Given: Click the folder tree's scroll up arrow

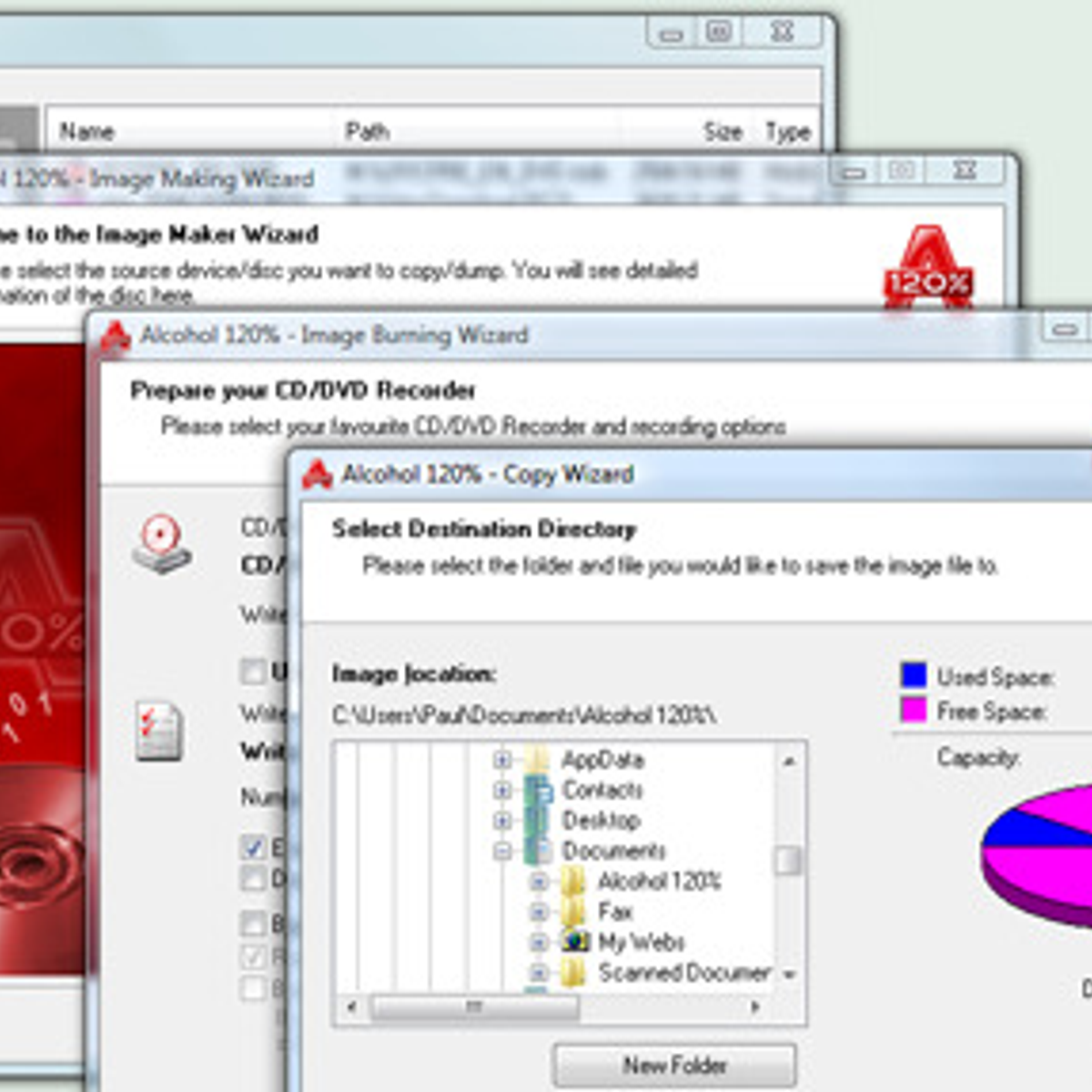Looking at the screenshot, I should 788,761.
